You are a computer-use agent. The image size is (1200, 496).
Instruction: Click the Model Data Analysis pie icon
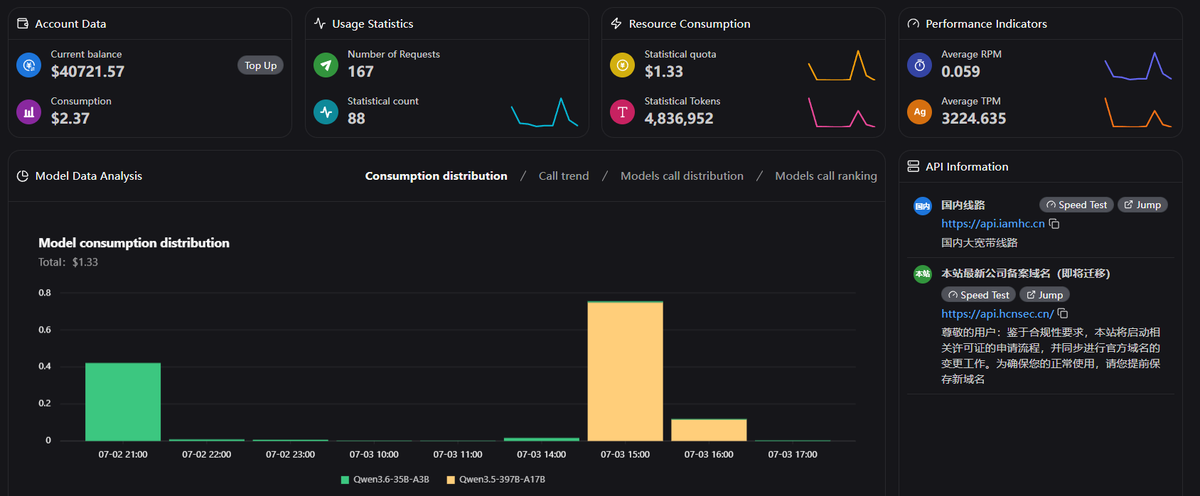coord(22,176)
